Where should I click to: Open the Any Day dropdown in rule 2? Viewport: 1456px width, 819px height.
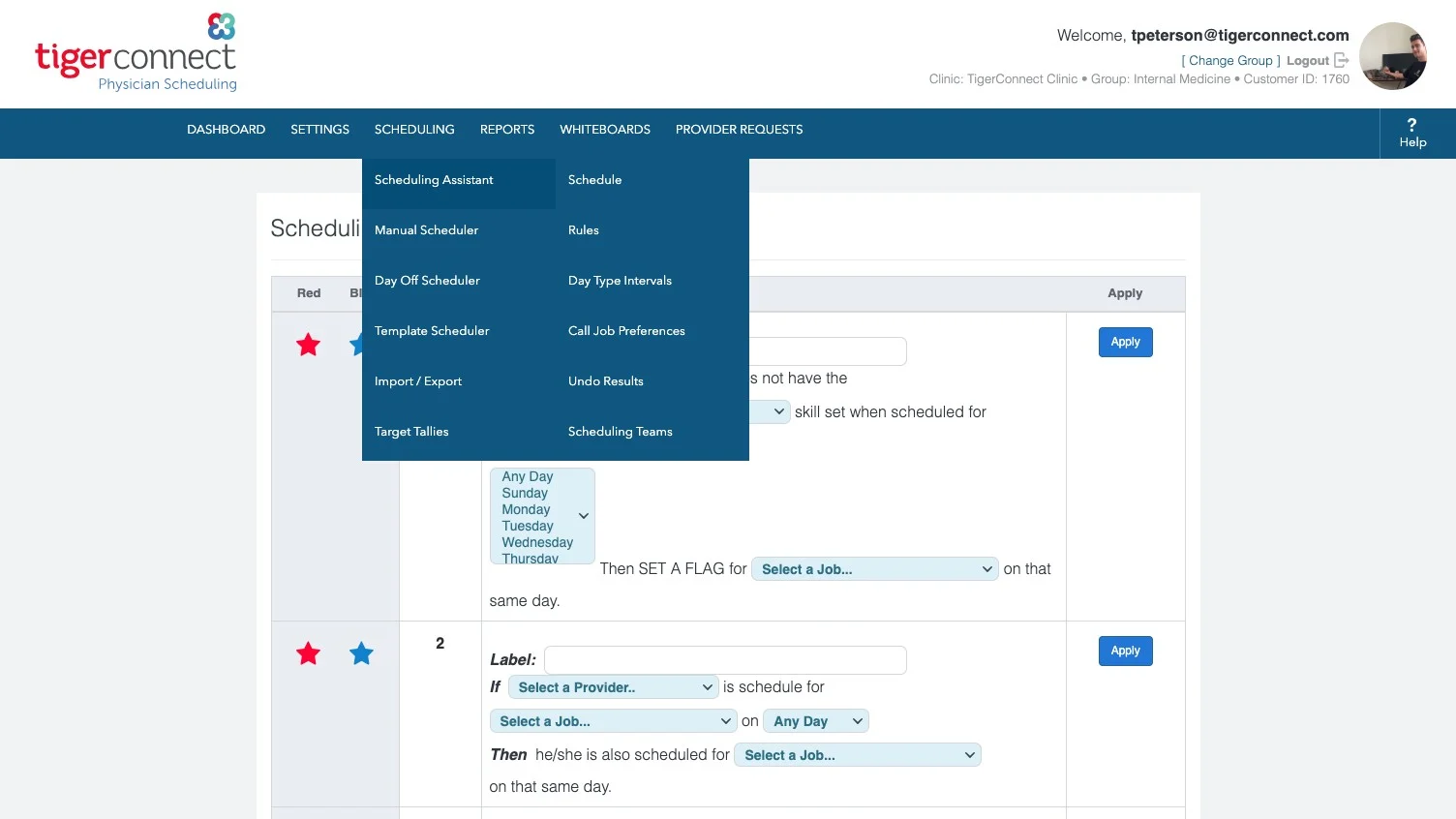[x=816, y=721]
